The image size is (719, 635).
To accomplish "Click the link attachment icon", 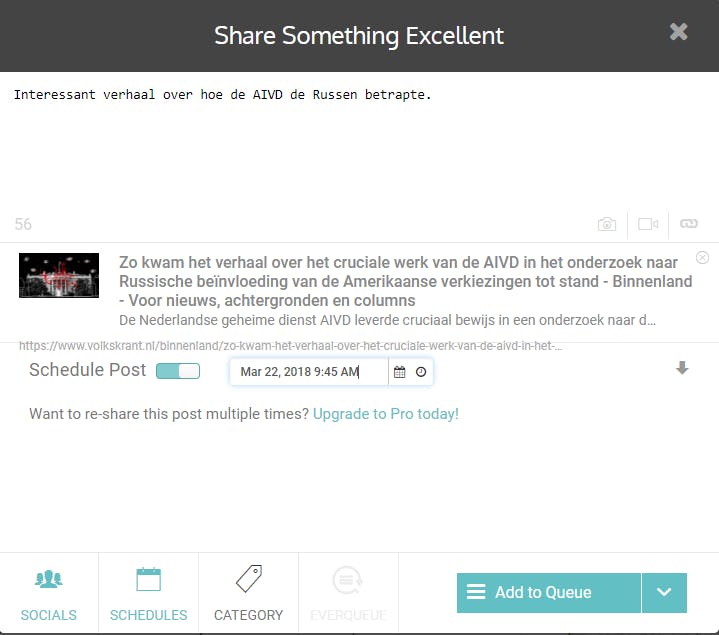I will [x=689, y=224].
